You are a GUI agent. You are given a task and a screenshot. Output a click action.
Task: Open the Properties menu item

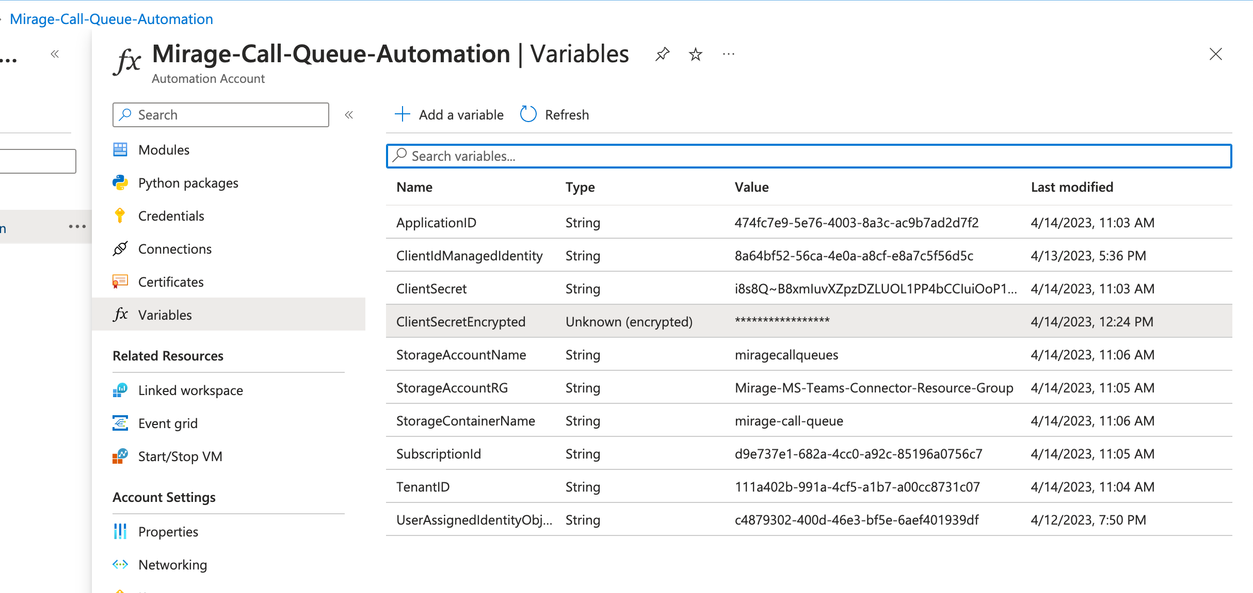pos(168,532)
